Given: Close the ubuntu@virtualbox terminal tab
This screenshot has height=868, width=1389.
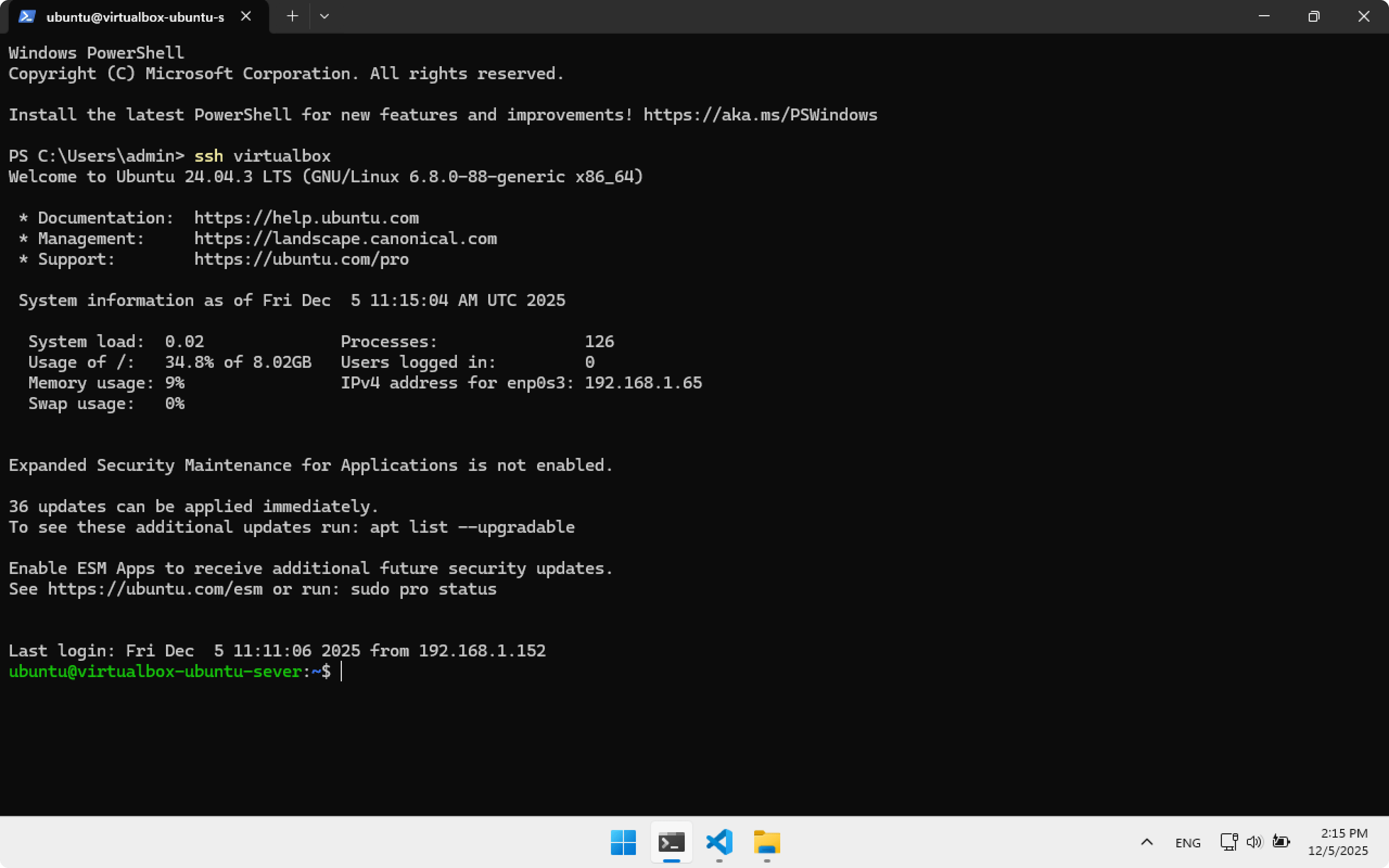Looking at the screenshot, I should (246, 16).
